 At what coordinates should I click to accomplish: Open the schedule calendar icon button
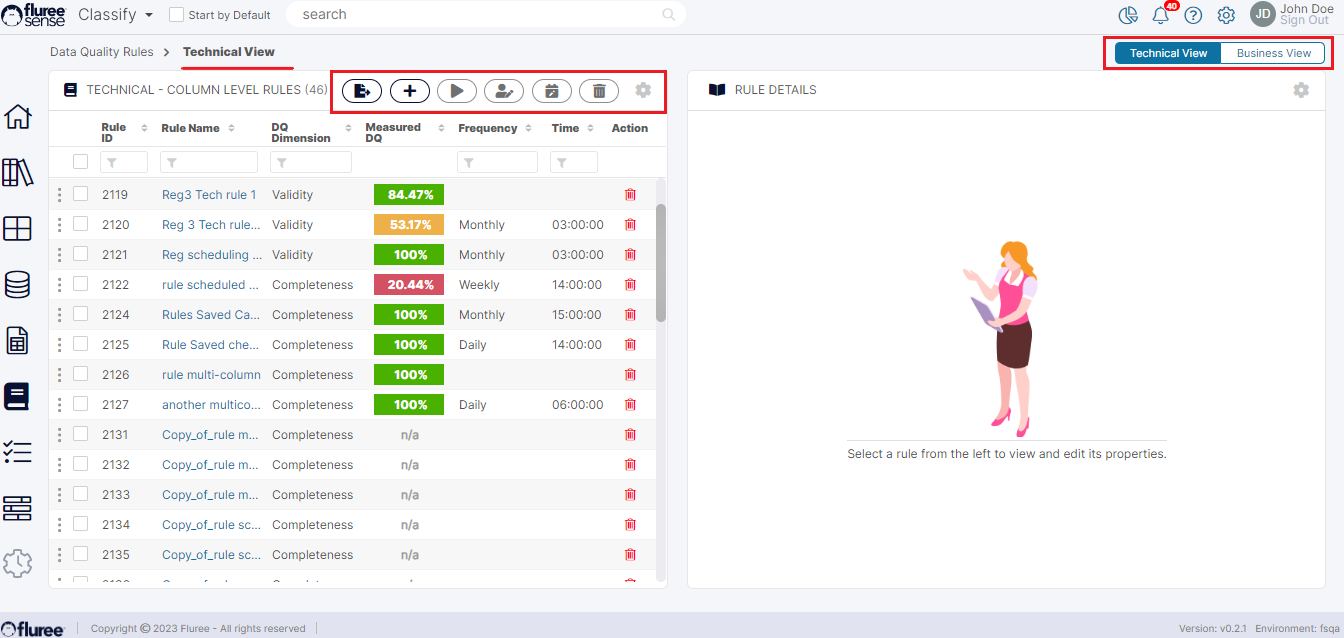551,91
